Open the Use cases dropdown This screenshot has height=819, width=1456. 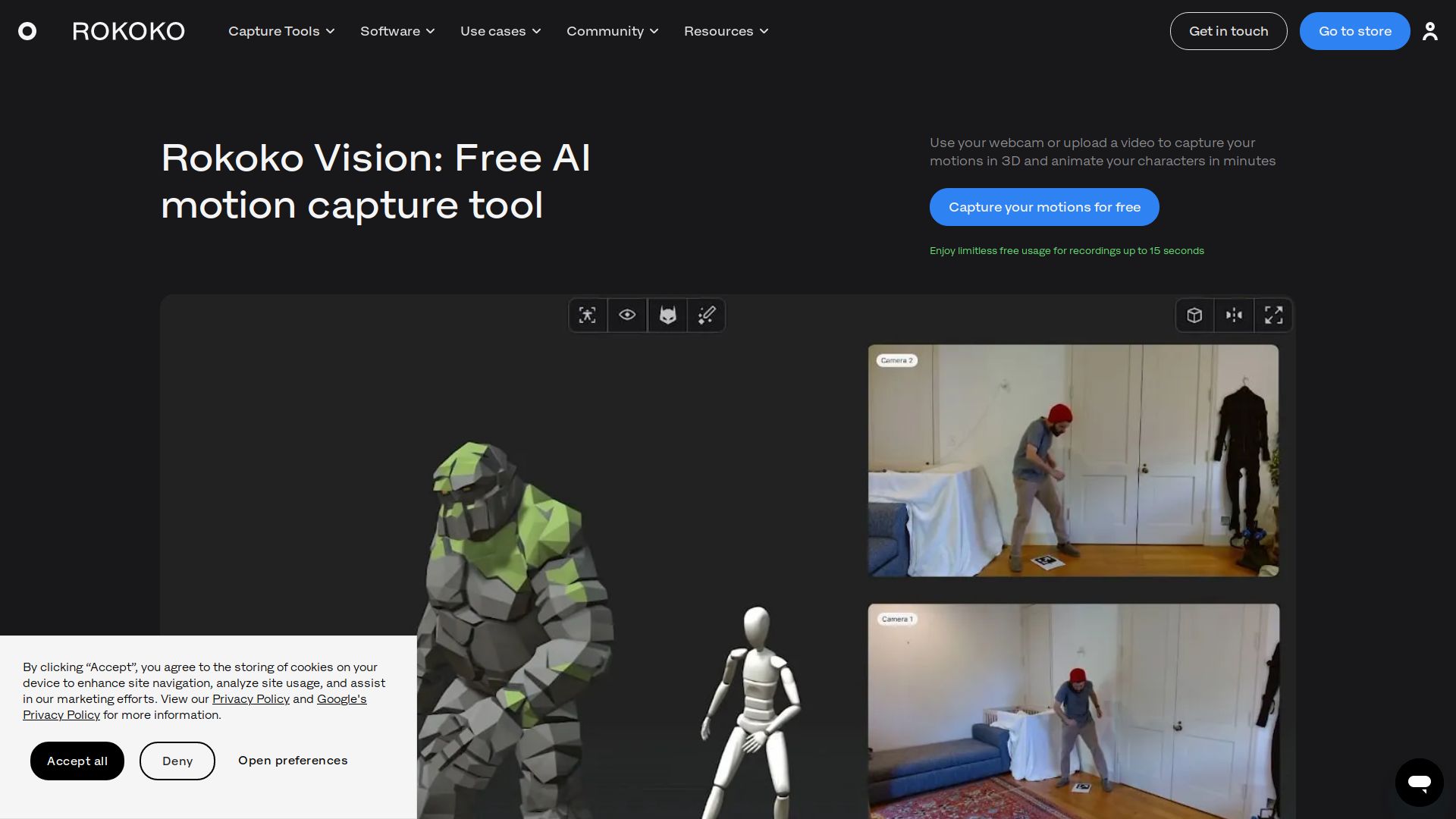(500, 31)
